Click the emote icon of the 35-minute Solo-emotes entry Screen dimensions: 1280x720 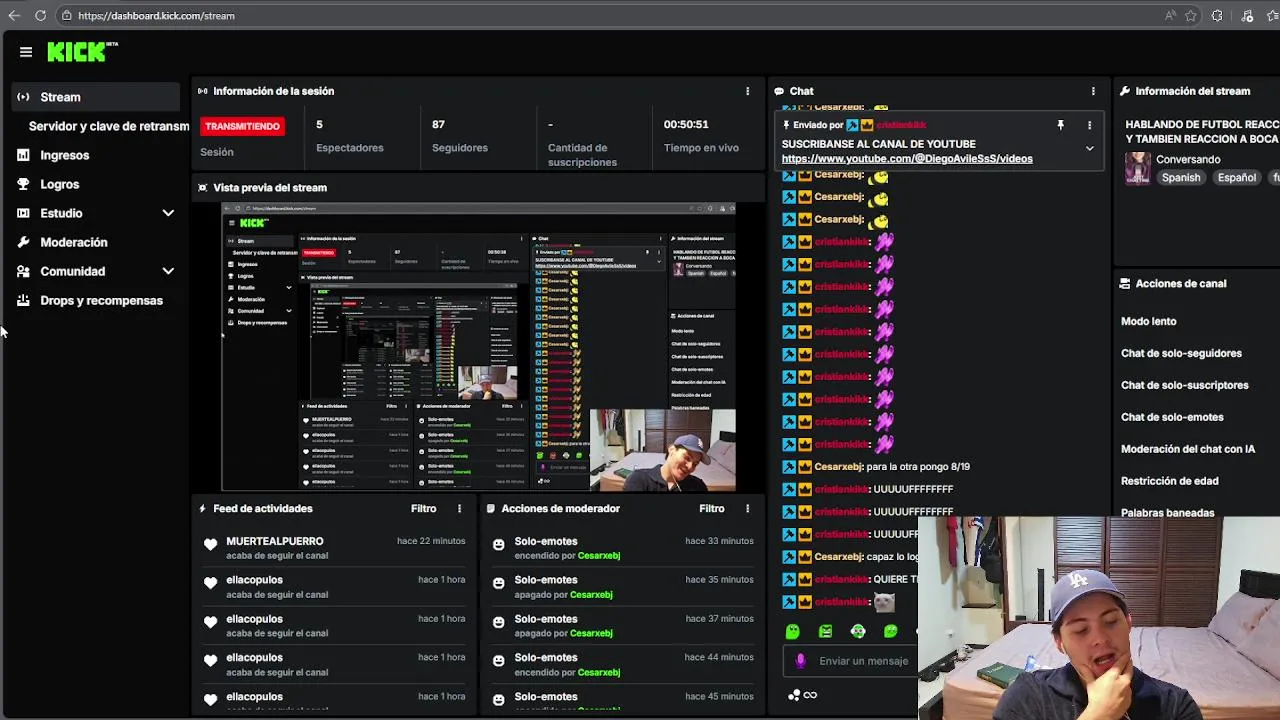pos(498,583)
